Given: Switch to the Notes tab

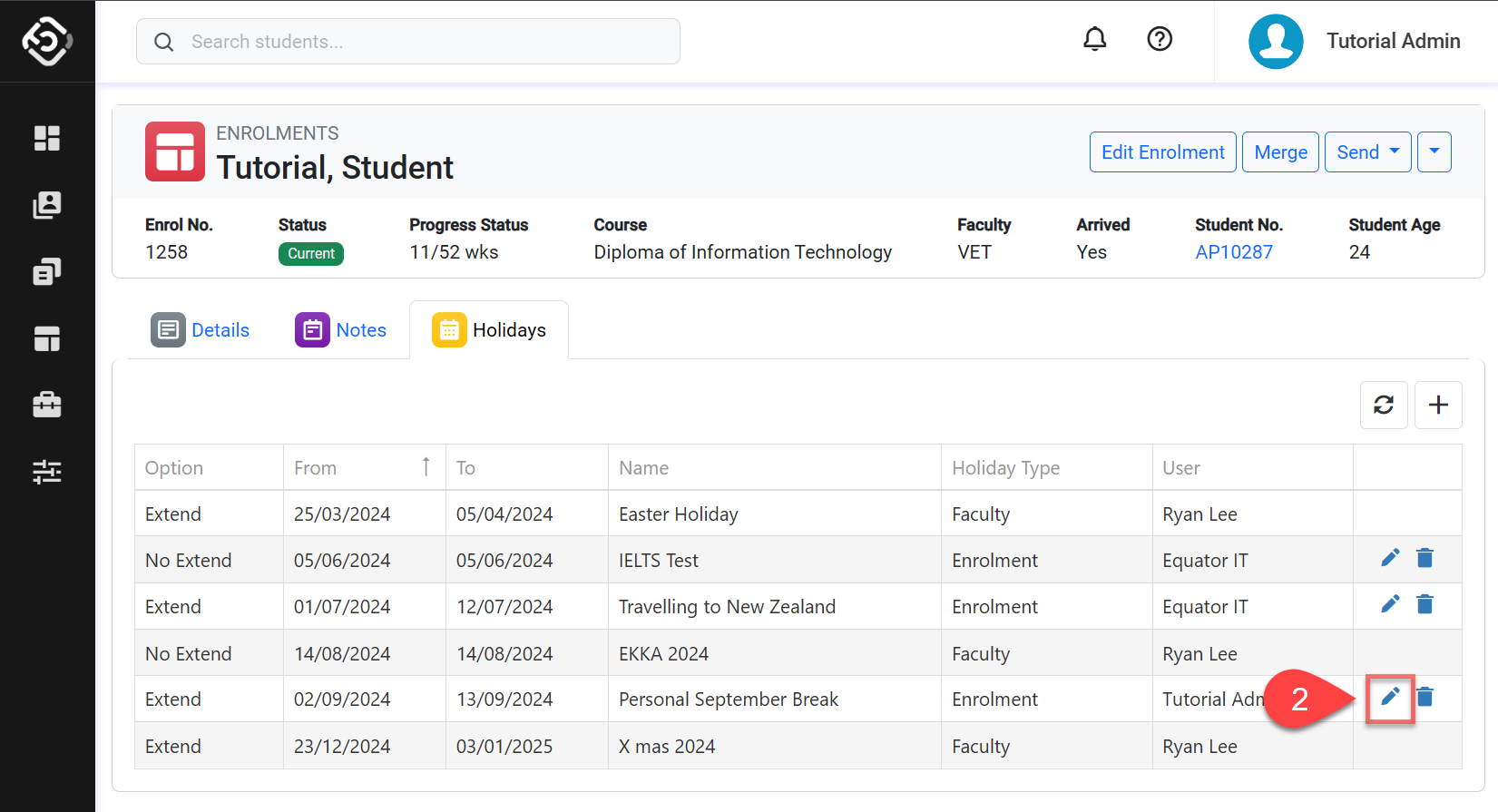Looking at the screenshot, I should tap(340, 330).
